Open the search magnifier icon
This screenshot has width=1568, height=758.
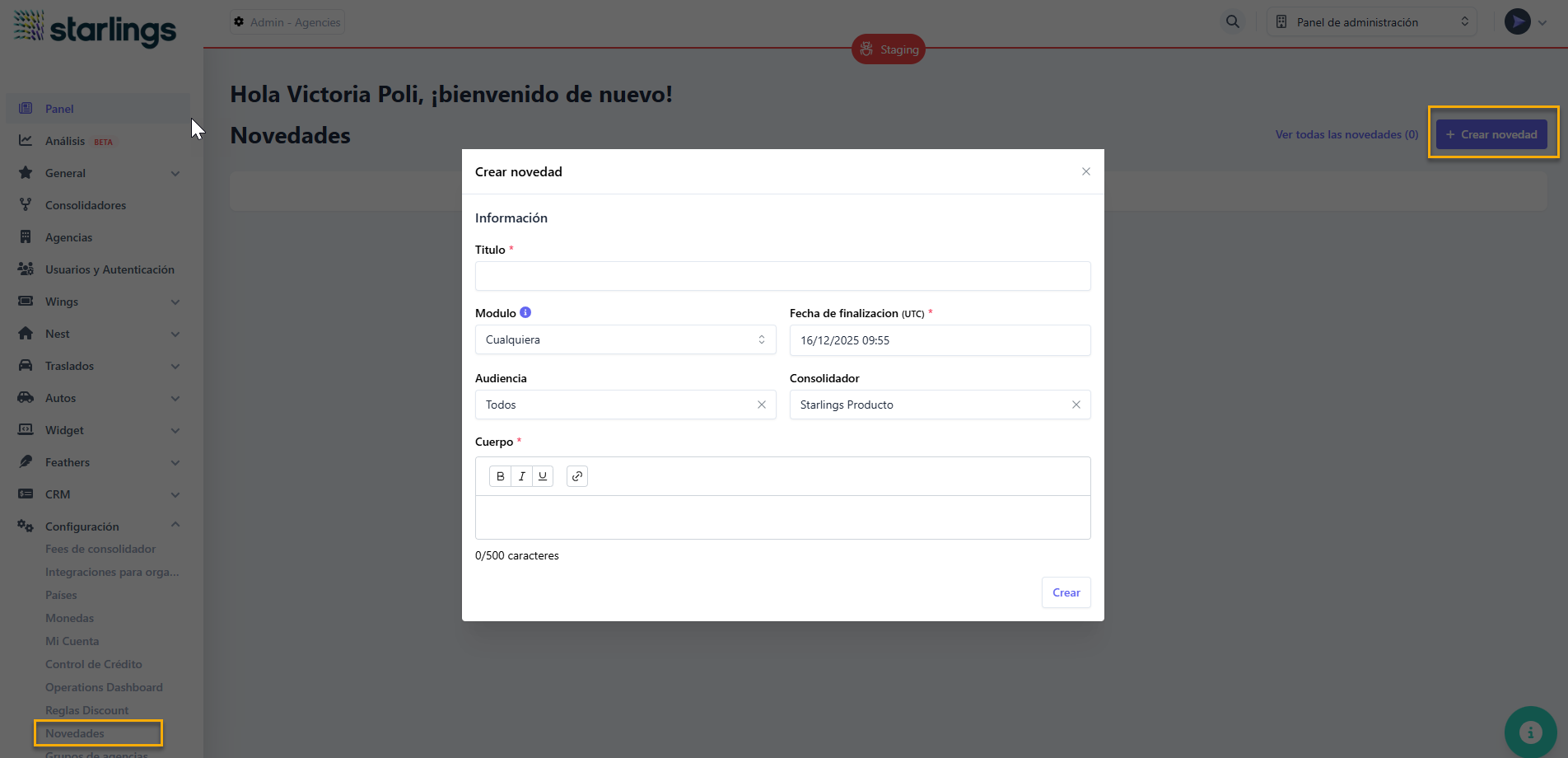[1232, 22]
